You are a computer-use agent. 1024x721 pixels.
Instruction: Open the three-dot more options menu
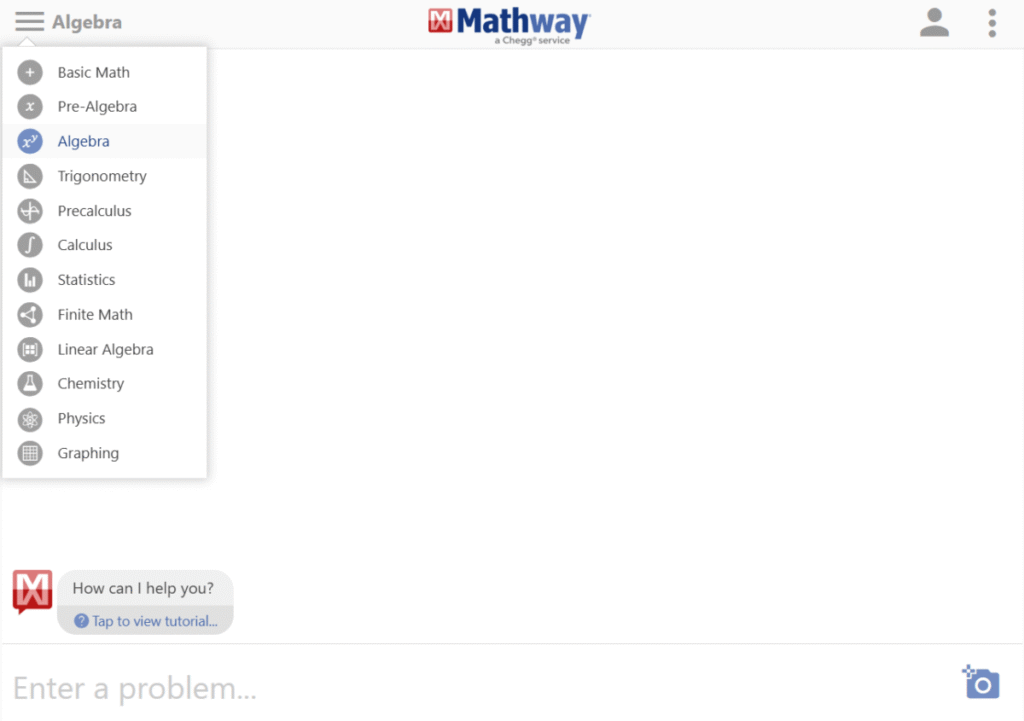992,23
